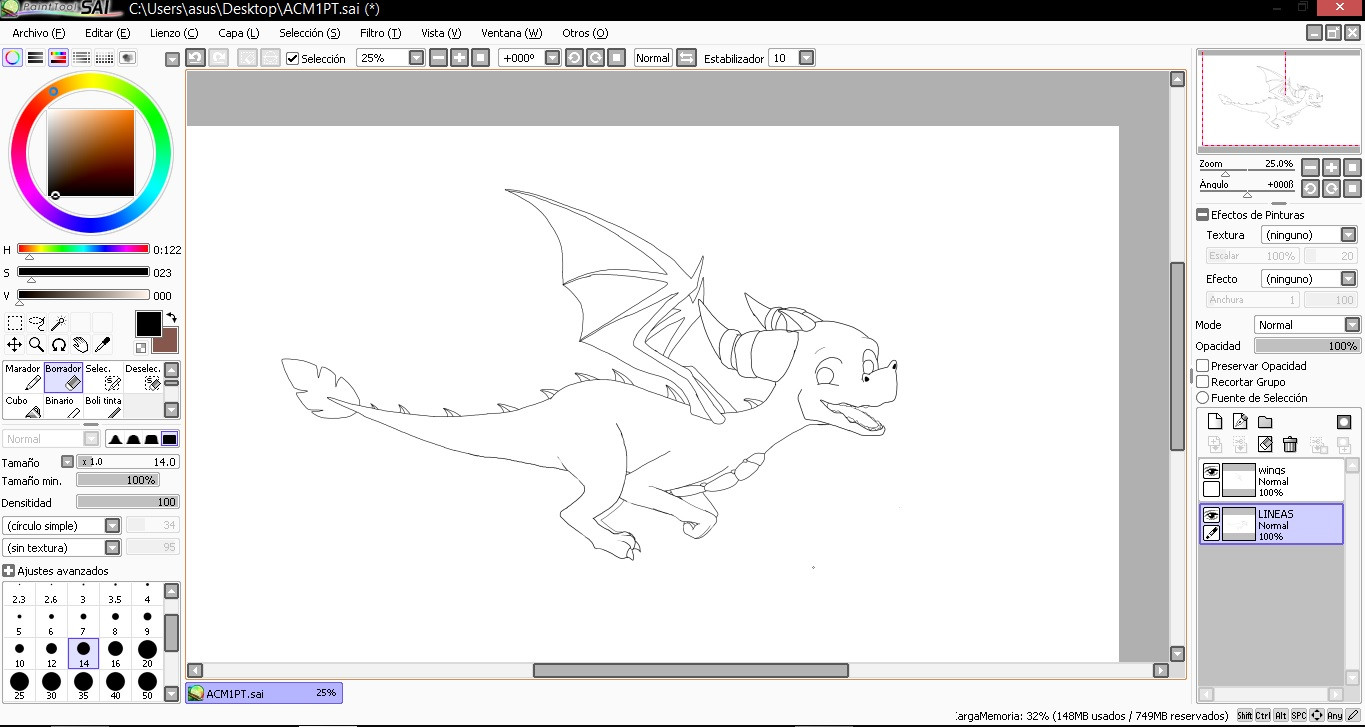Adjust the layer Opacidad slider
This screenshot has width=1365, height=727.
click(x=1307, y=346)
